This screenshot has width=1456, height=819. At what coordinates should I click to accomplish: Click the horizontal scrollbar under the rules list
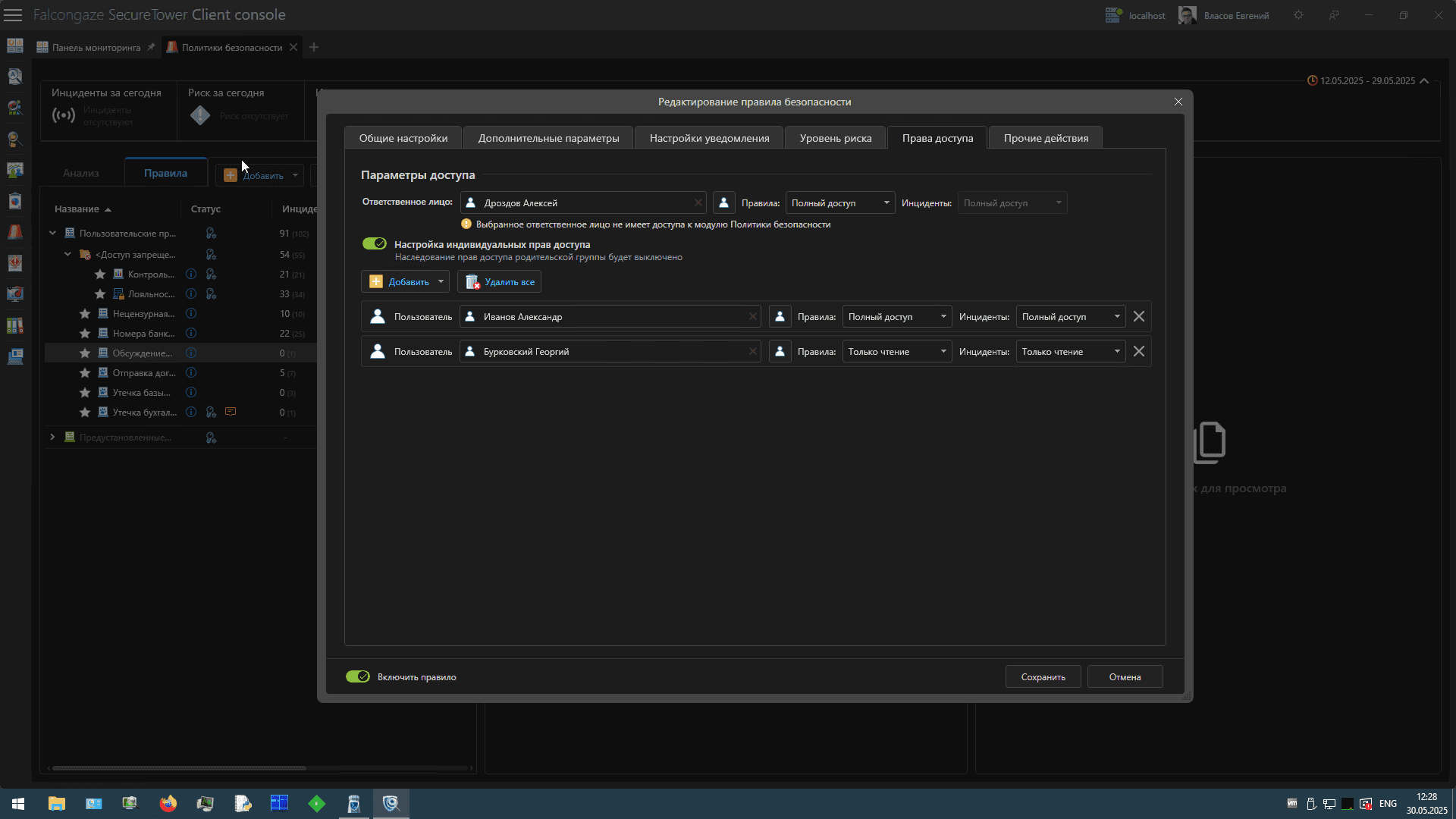point(179,768)
